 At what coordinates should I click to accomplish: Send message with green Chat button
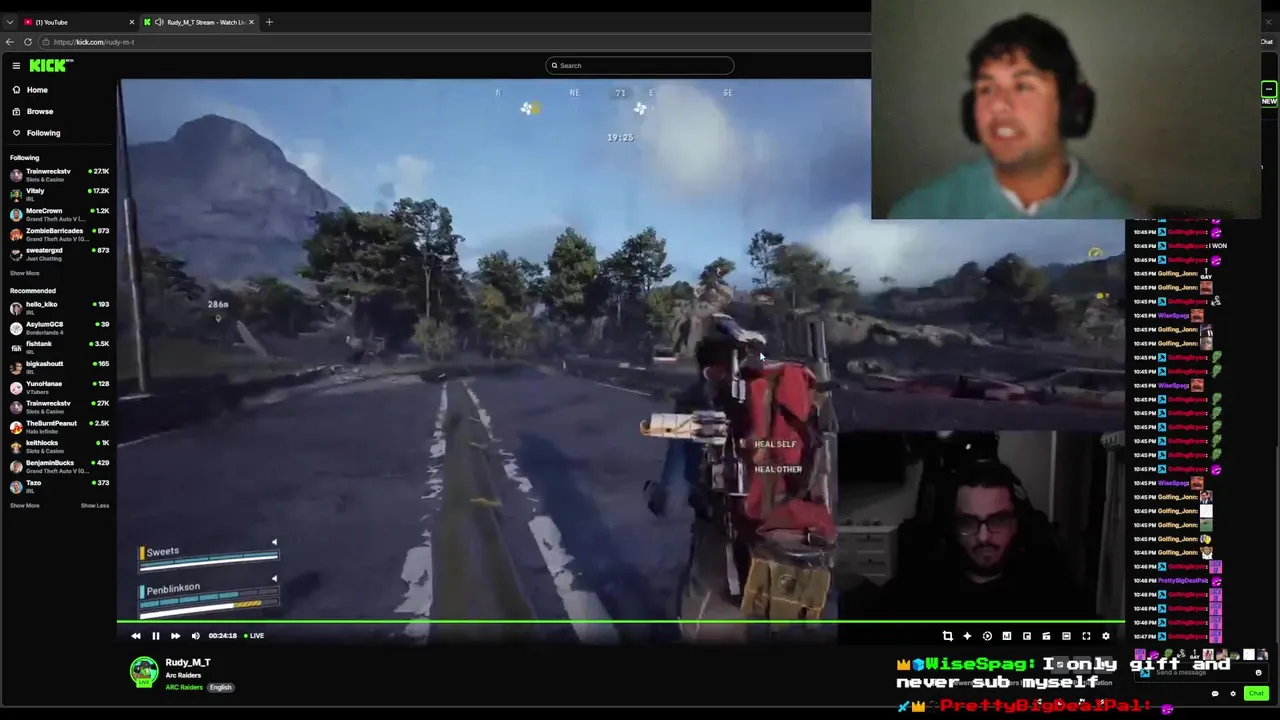tap(1256, 693)
